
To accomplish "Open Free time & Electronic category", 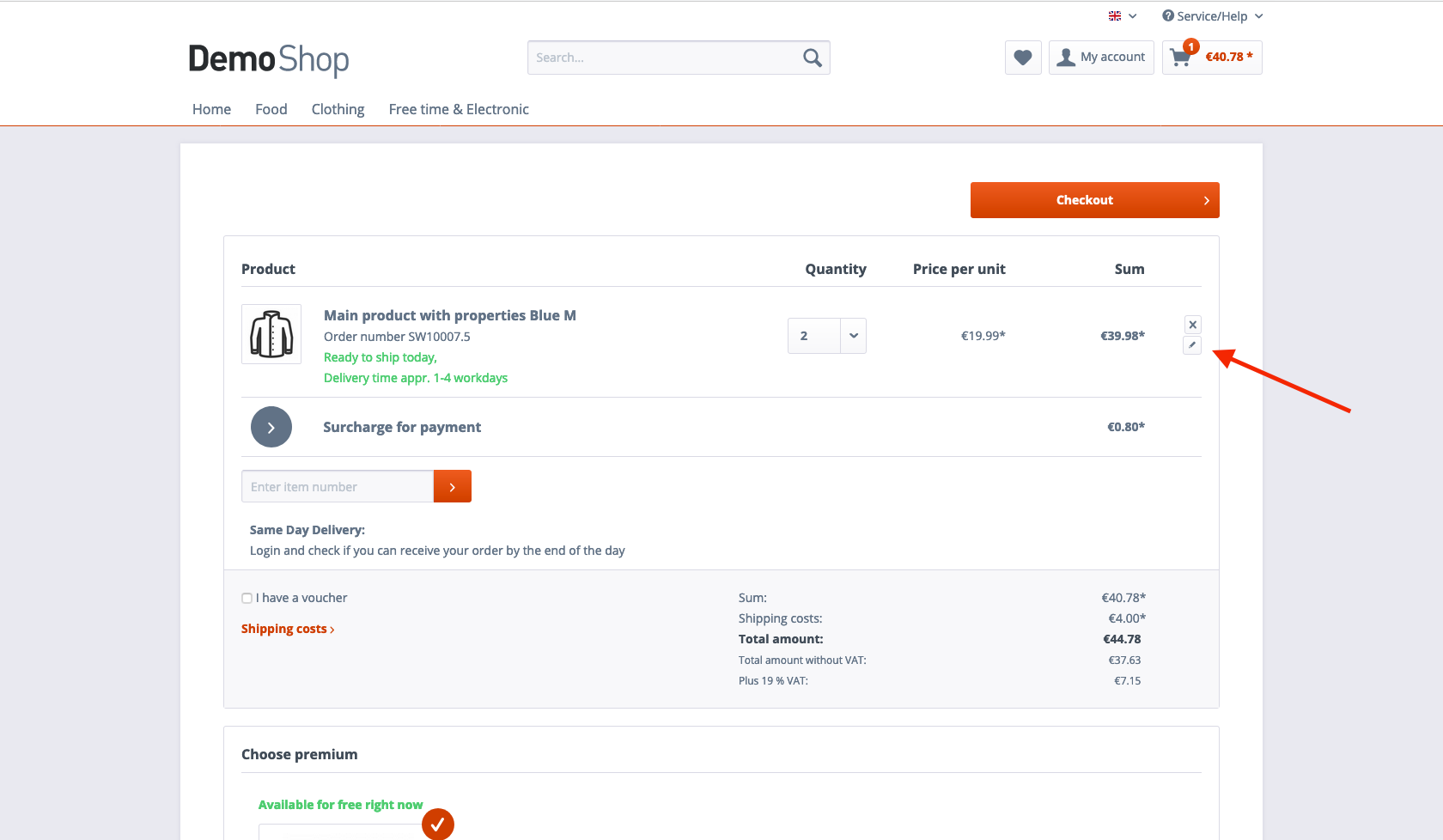I will coord(459,109).
